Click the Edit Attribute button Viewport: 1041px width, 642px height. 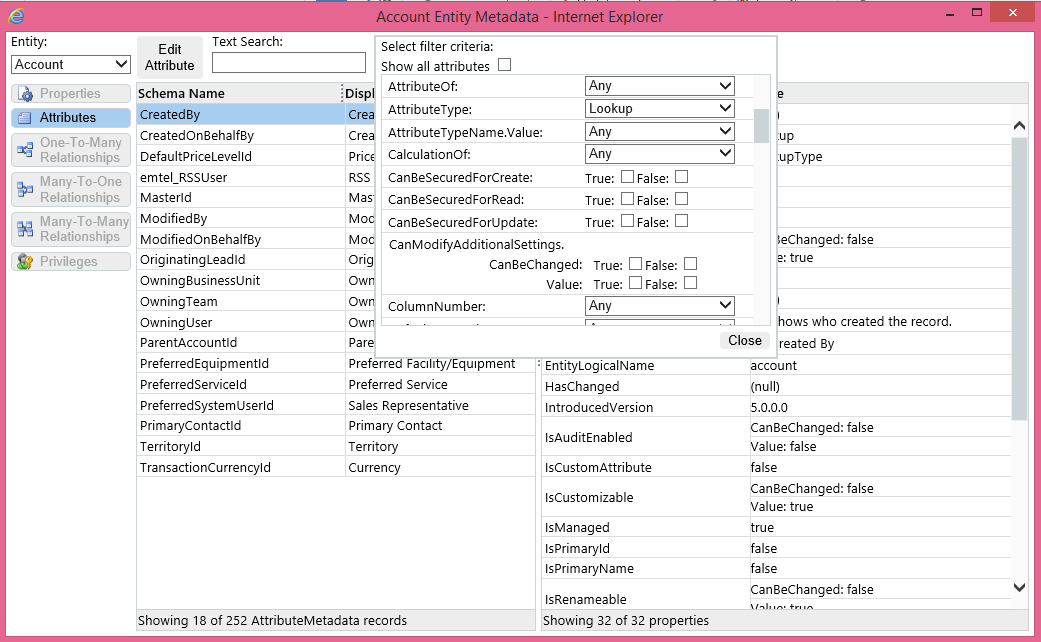[x=170, y=58]
